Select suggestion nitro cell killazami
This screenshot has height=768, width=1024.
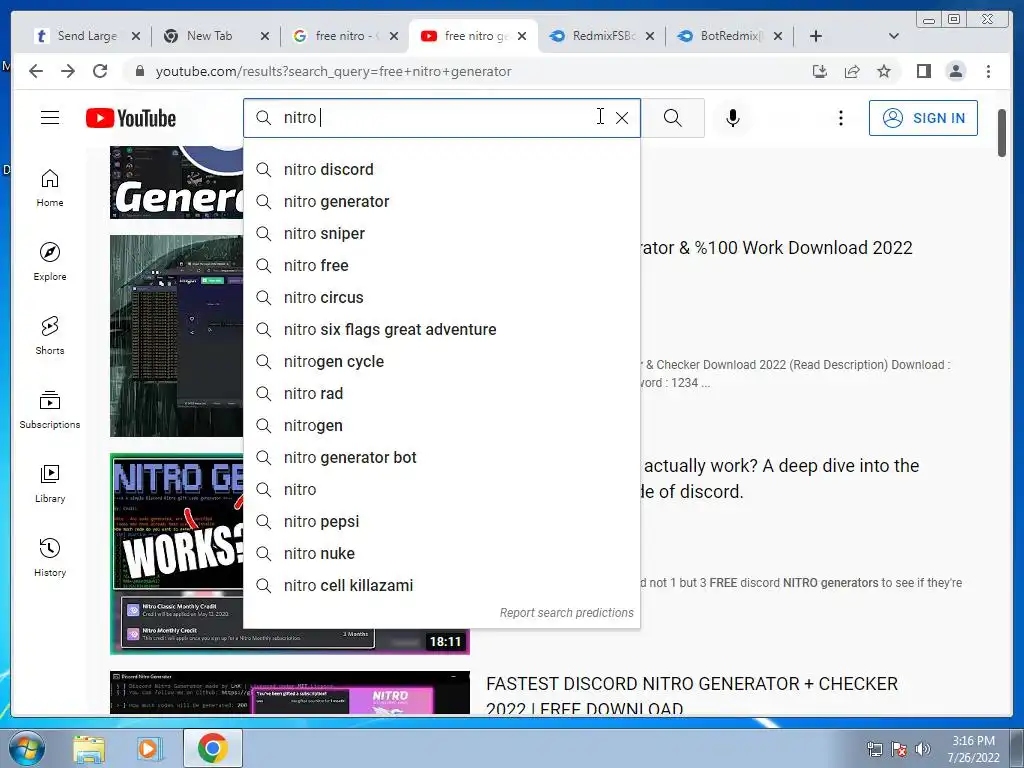coord(441,585)
